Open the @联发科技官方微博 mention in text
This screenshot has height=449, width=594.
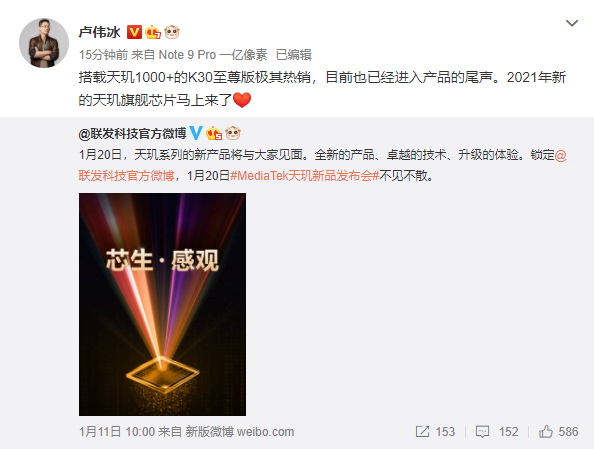point(322,165)
